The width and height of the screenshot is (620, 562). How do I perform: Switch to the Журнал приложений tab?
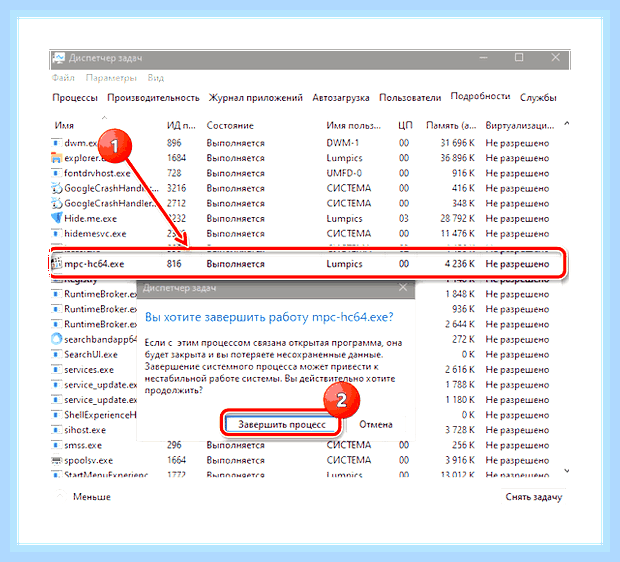coord(256,97)
